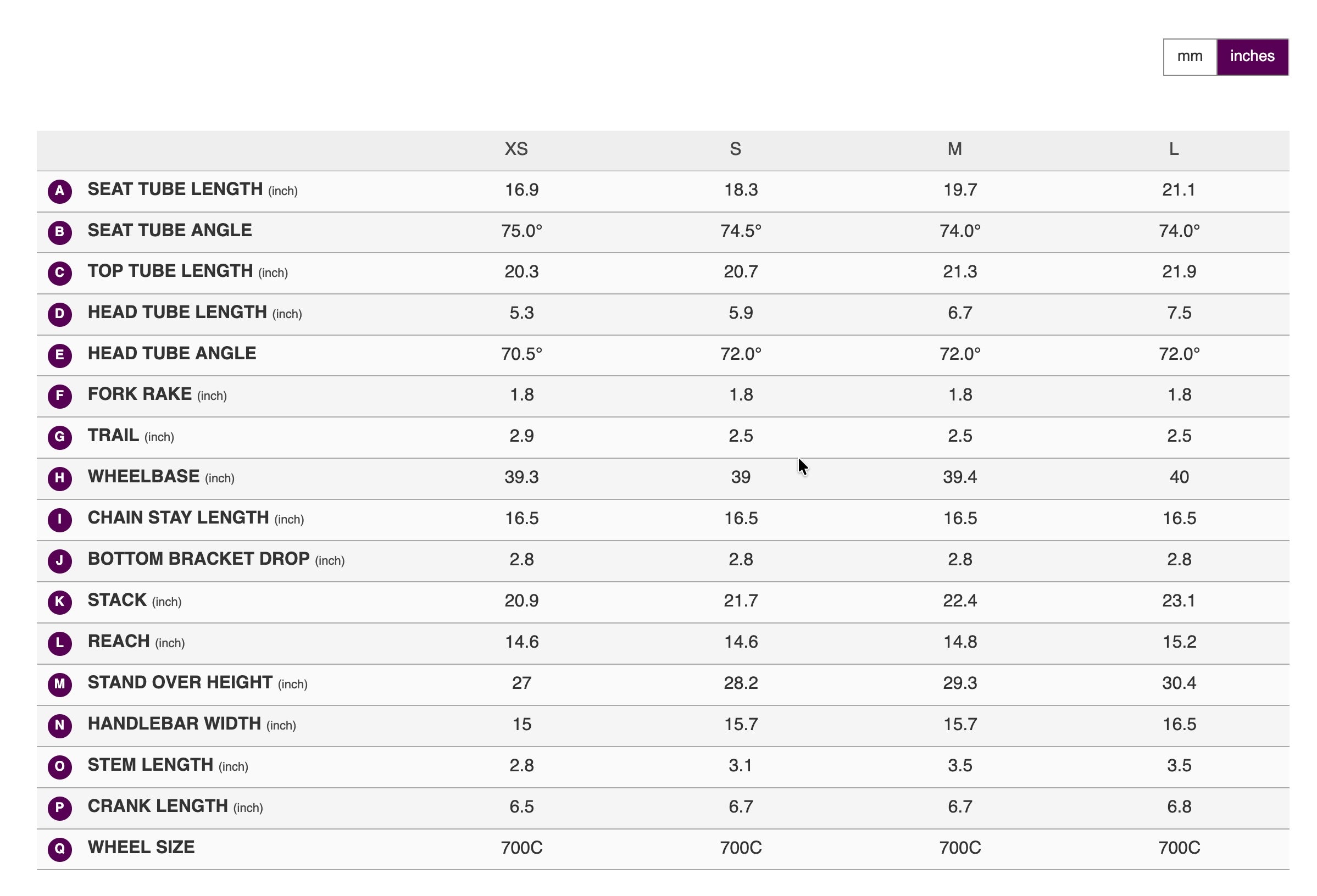Click the K icon beside Stack
Screen dimensions: 1317x896
59,603
